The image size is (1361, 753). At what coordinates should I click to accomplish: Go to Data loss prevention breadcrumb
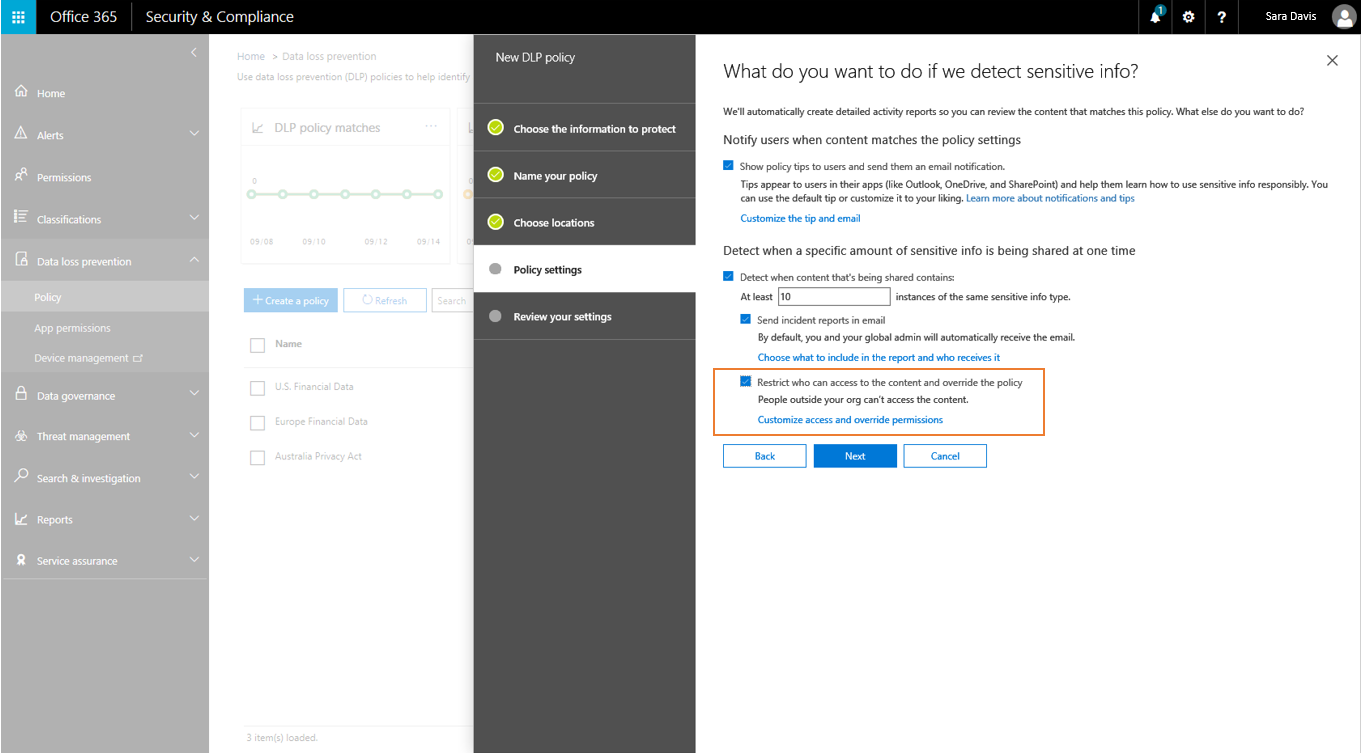[328, 55]
